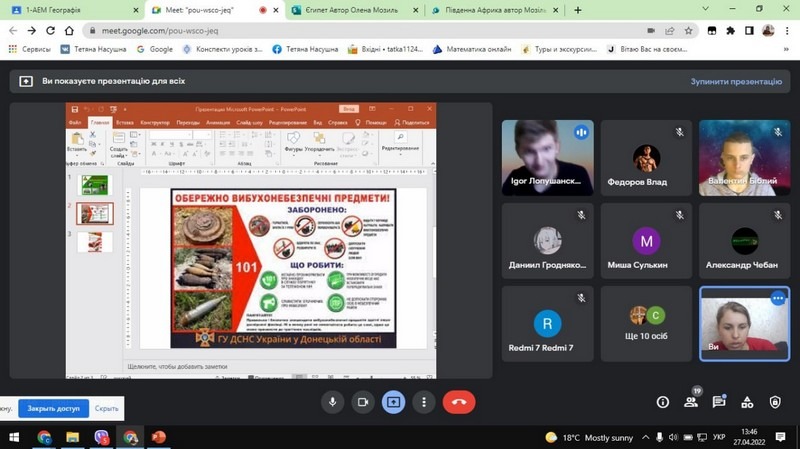Bookmark this page with star icon
This screenshot has width=800, height=449.
tap(688, 31)
